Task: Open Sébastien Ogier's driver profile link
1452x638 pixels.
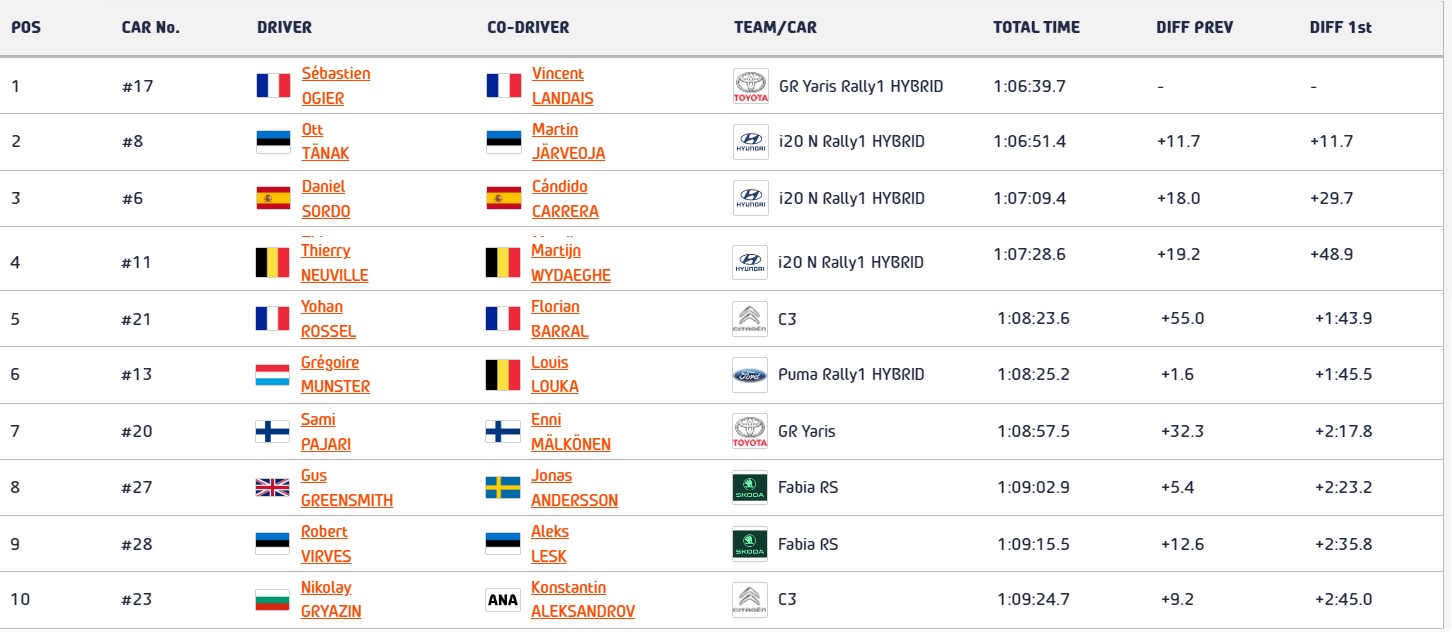Action: coord(335,86)
